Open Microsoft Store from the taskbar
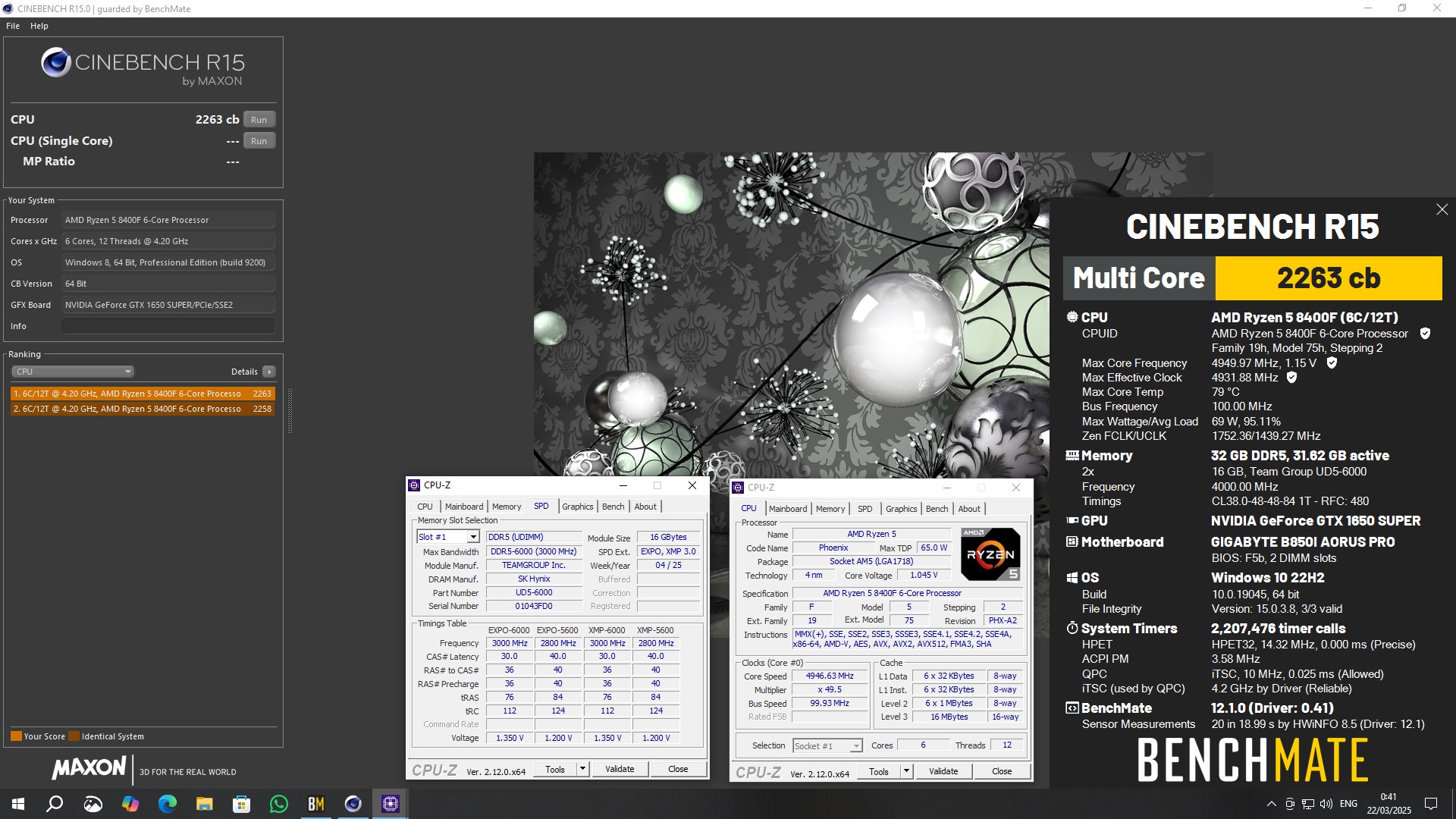This screenshot has width=1456, height=819. click(x=242, y=804)
